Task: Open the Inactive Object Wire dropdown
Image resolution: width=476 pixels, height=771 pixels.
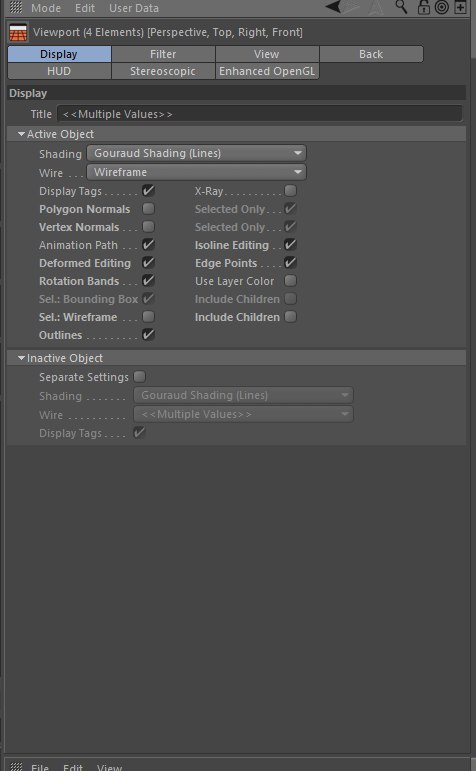Action: 243,414
